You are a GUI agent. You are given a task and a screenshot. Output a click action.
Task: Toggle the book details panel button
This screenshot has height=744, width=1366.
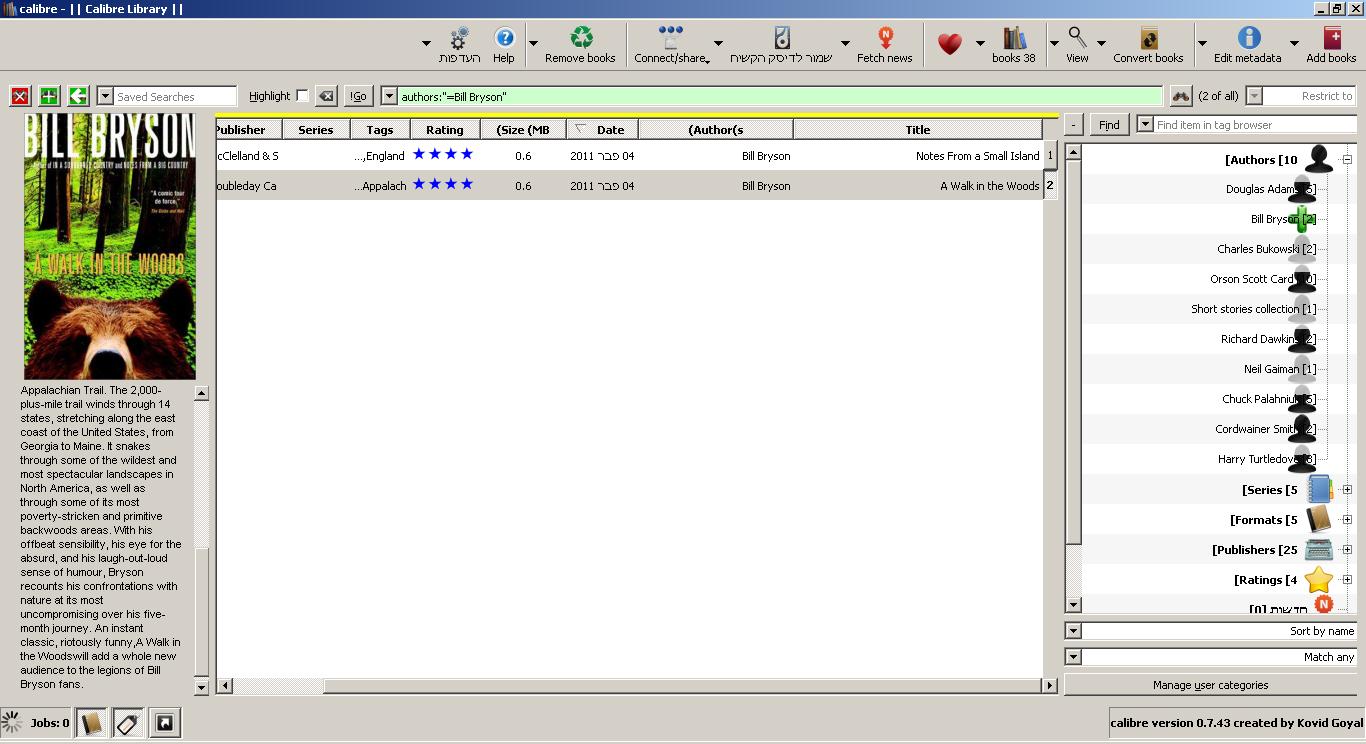pos(91,722)
